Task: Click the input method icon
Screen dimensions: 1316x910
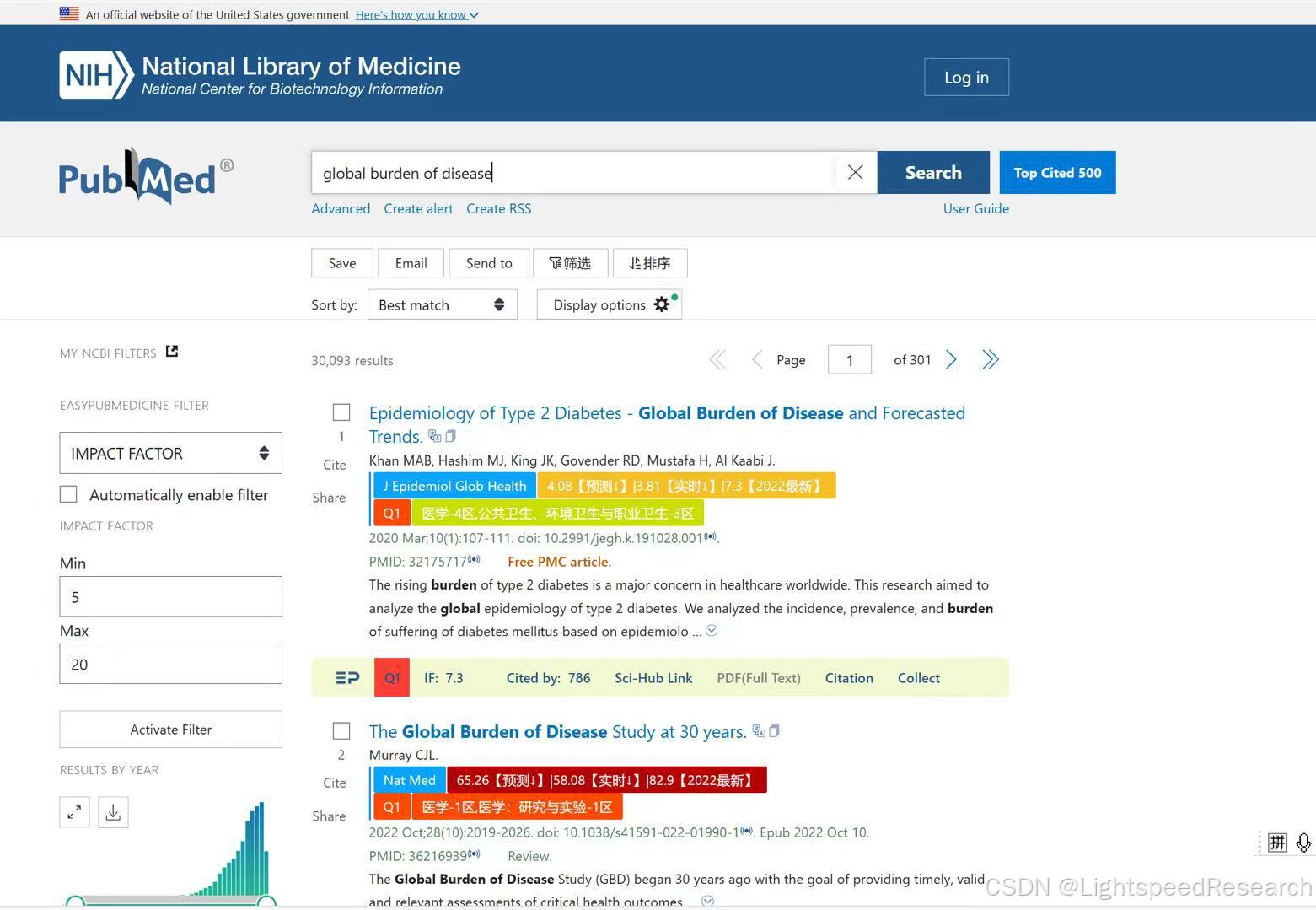Action: [1277, 843]
